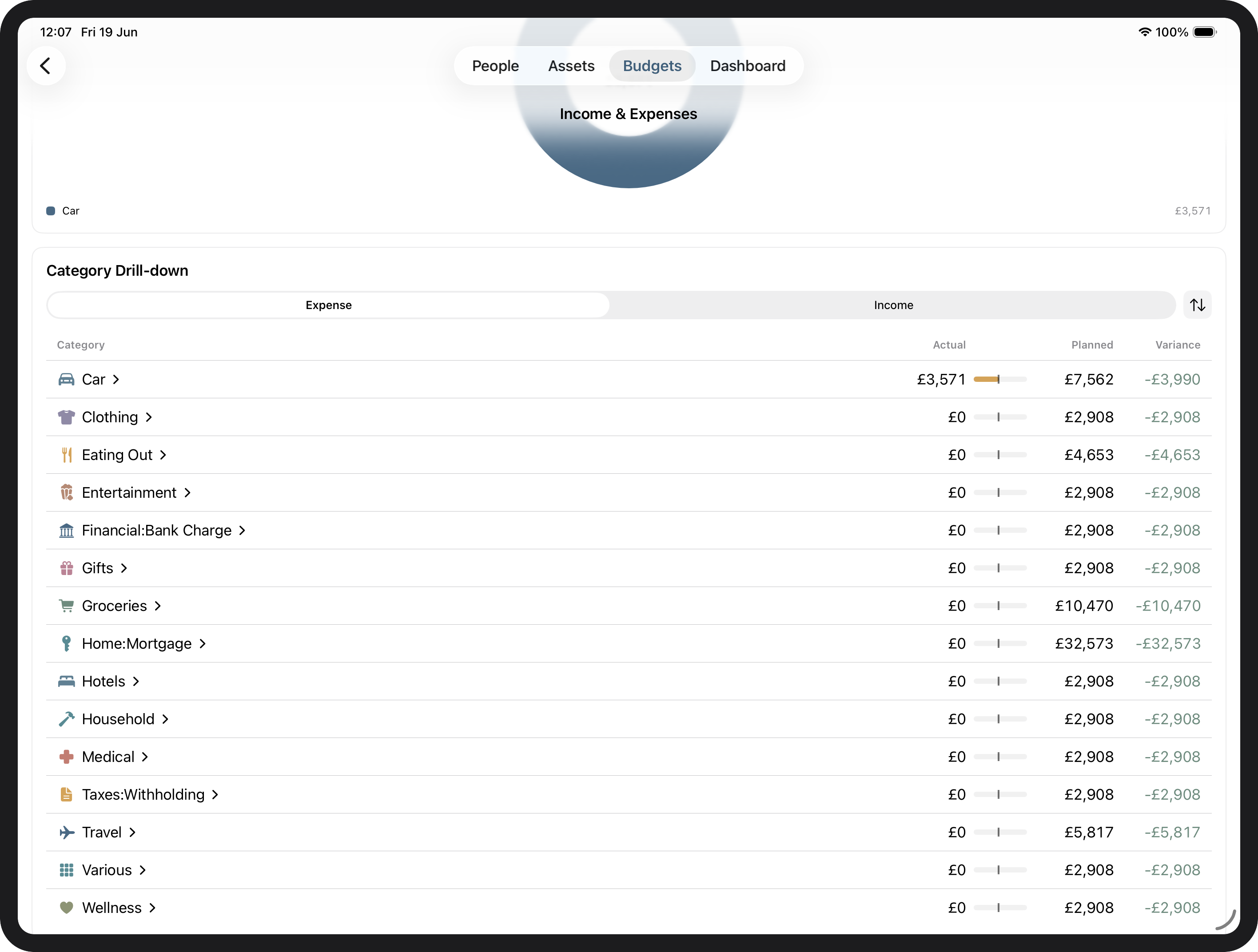Click the battery status icon

point(1204,32)
